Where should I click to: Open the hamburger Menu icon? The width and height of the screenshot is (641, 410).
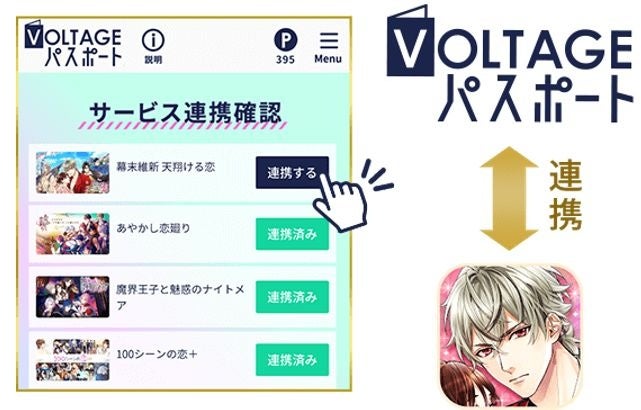tap(328, 47)
